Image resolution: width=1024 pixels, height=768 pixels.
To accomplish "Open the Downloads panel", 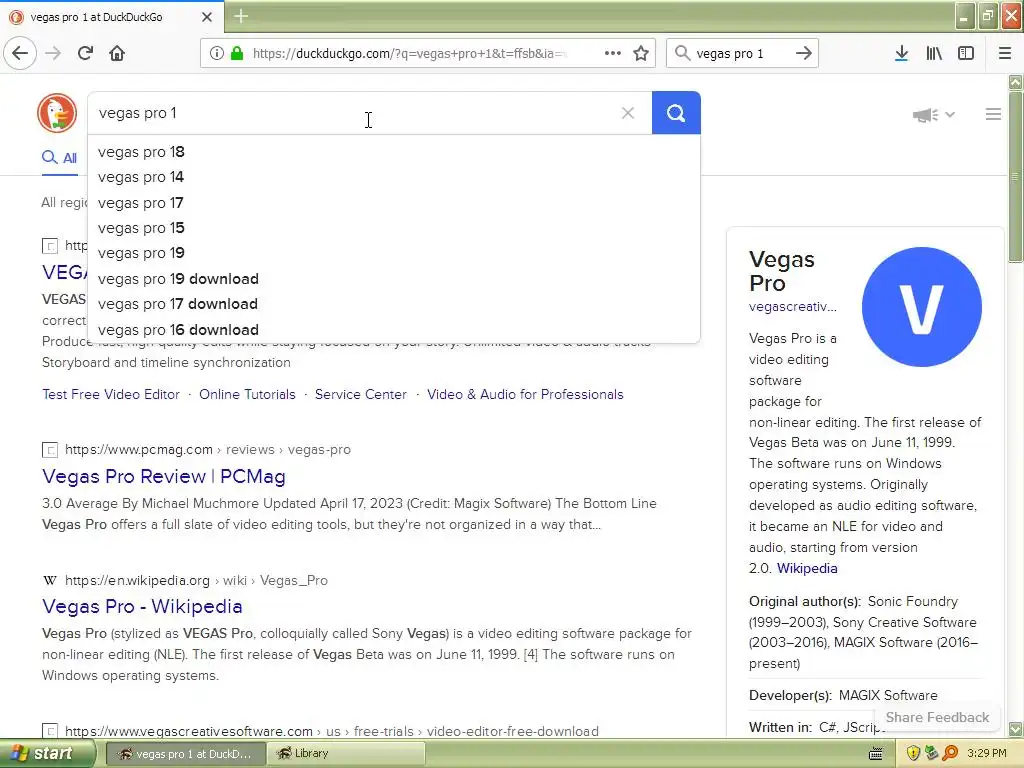I will [902, 53].
